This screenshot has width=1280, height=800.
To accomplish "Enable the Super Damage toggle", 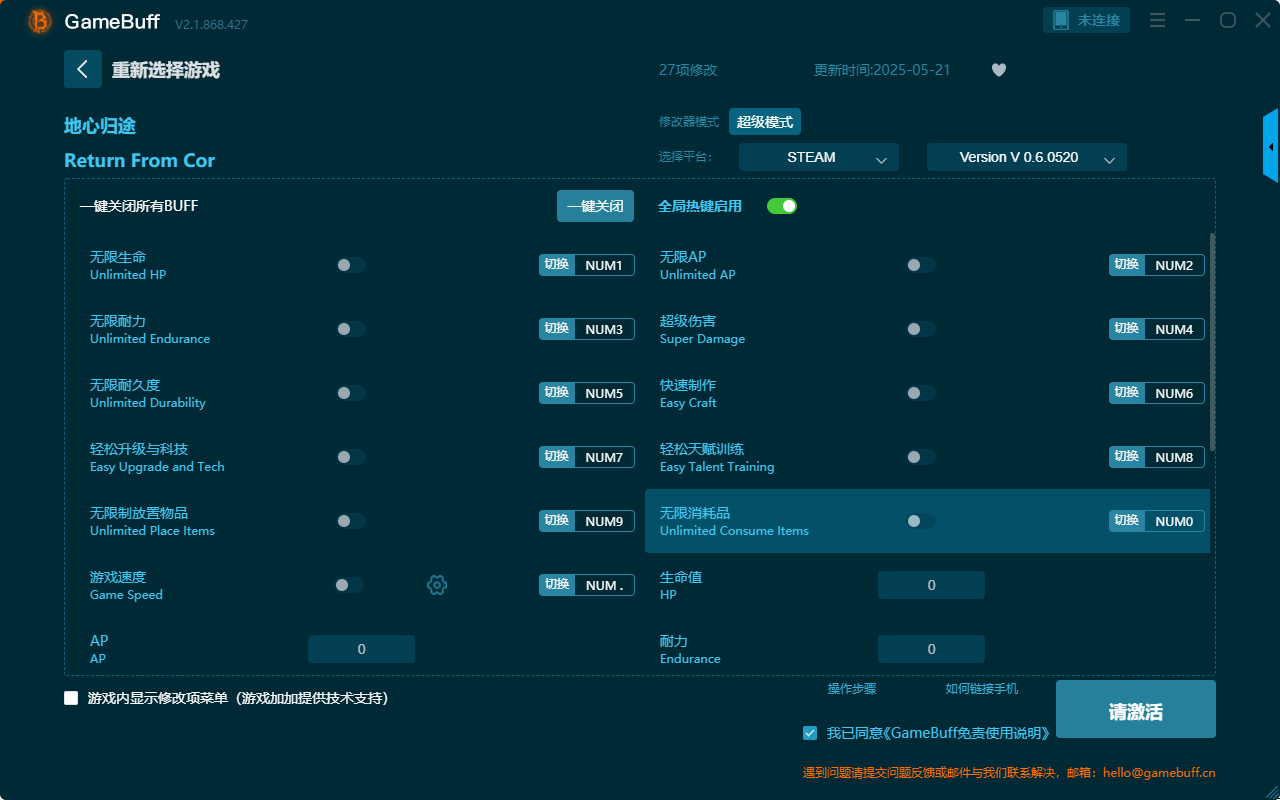I will (x=921, y=328).
